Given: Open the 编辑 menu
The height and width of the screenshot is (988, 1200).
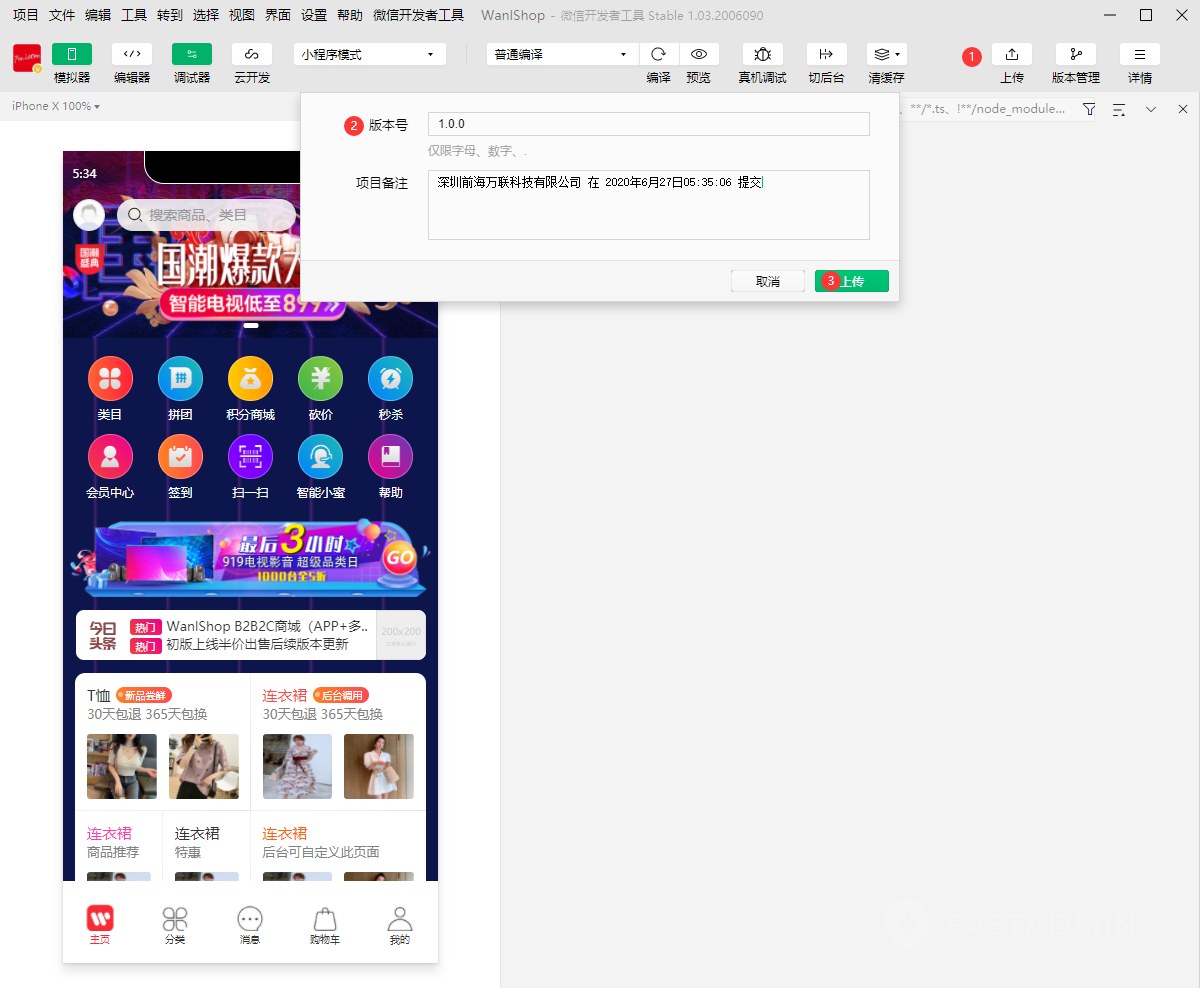Looking at the screenshot, I should coord(98,15).
